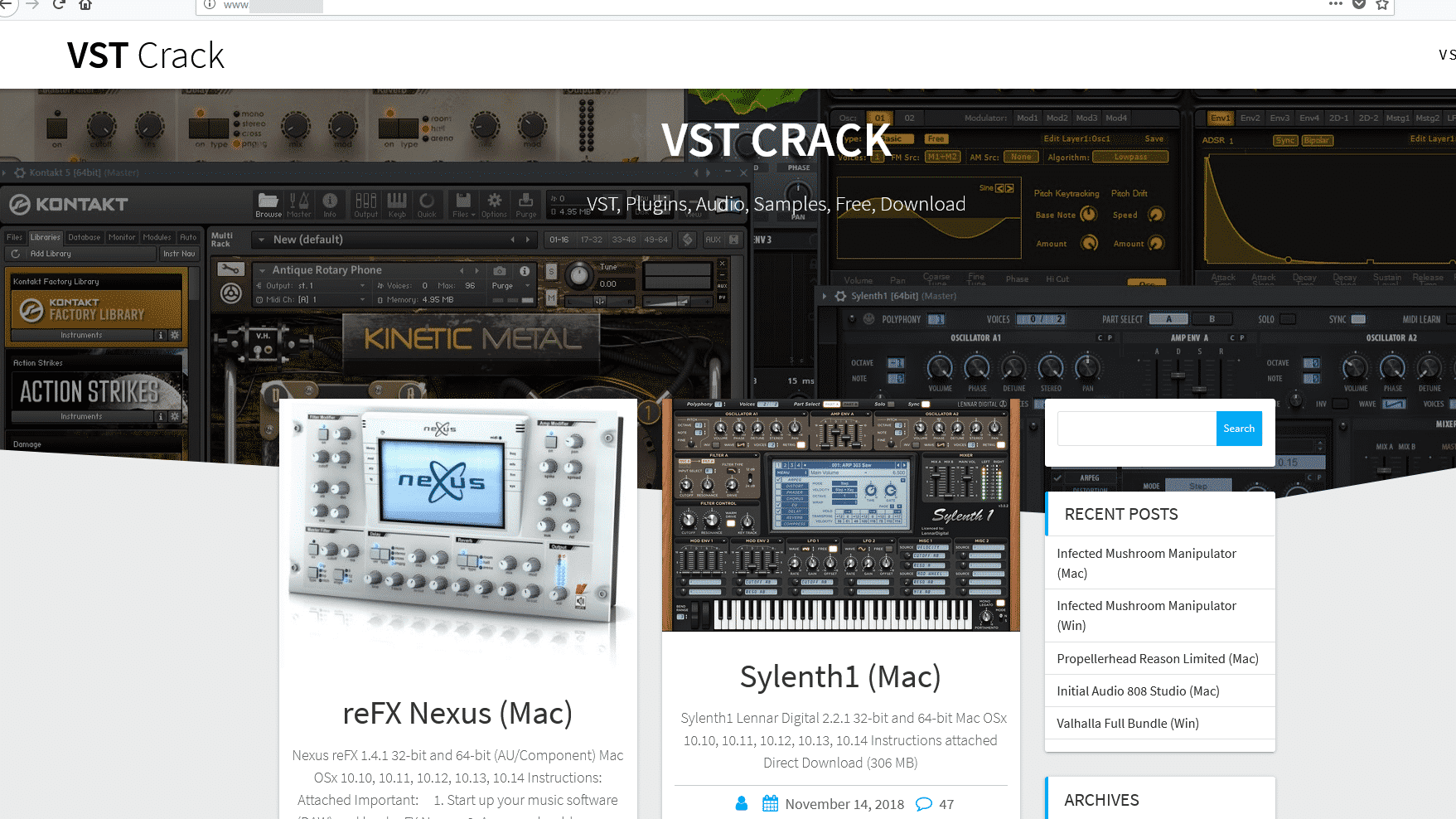Screen dimensions: 1456x819
Task: Reload the page with the refresh icon
Action: (x=59, y=4)
